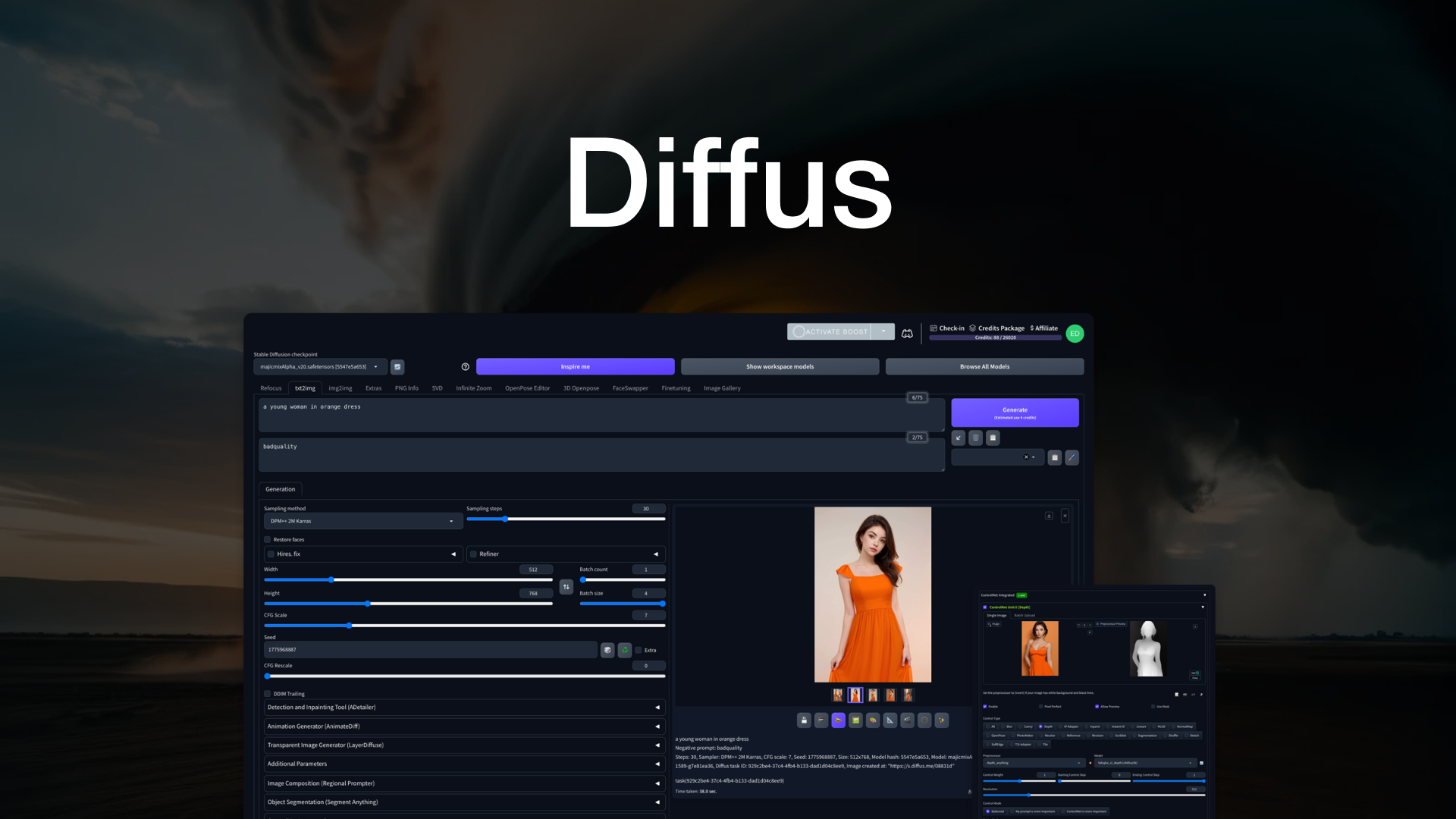This screenshot has width=1456, height=819.
Task: Click the sparkles enhancement icon under the image
Action: tap(942, 720)
